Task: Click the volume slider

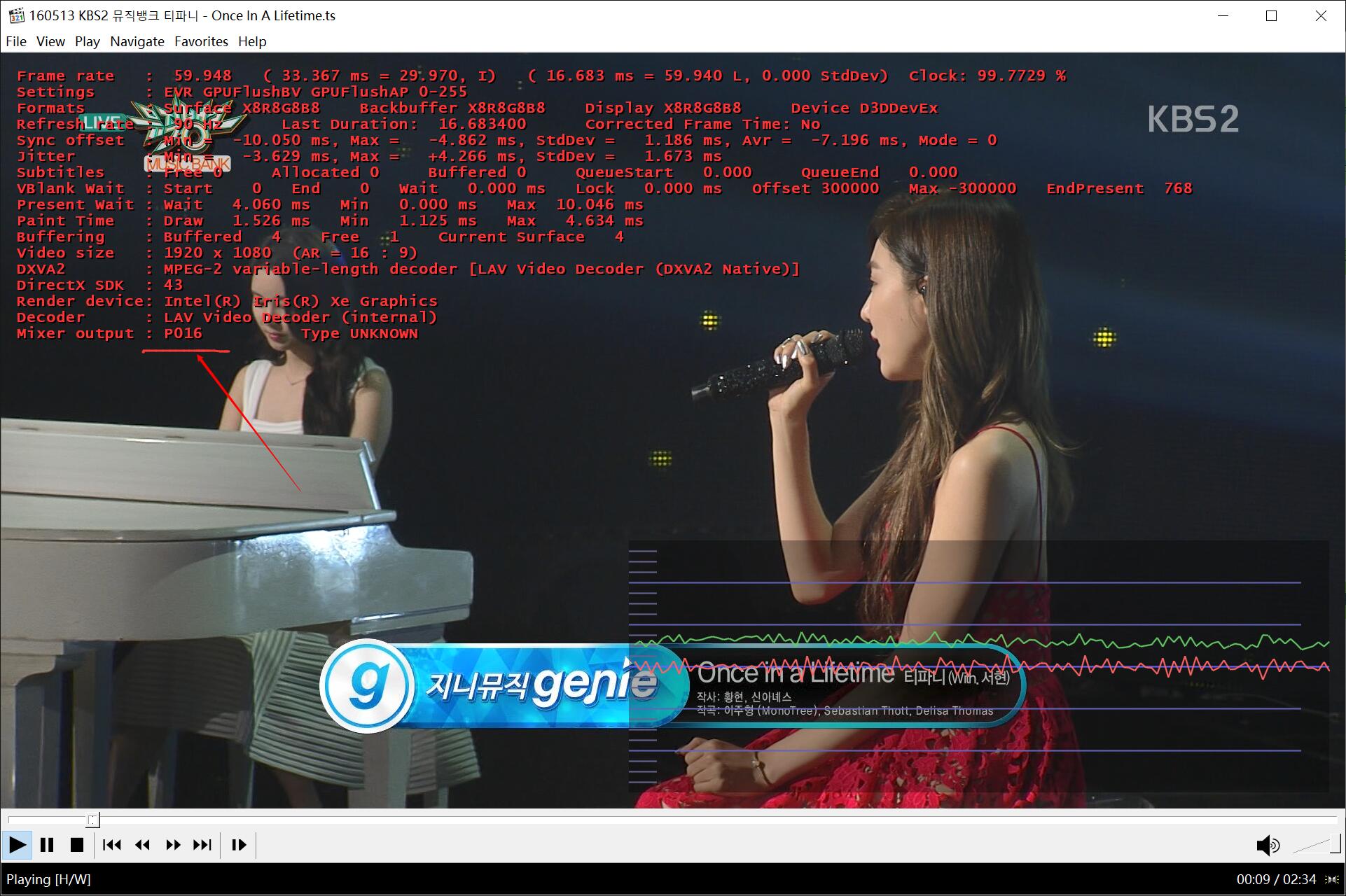Action: click(x=1315, y=845)
